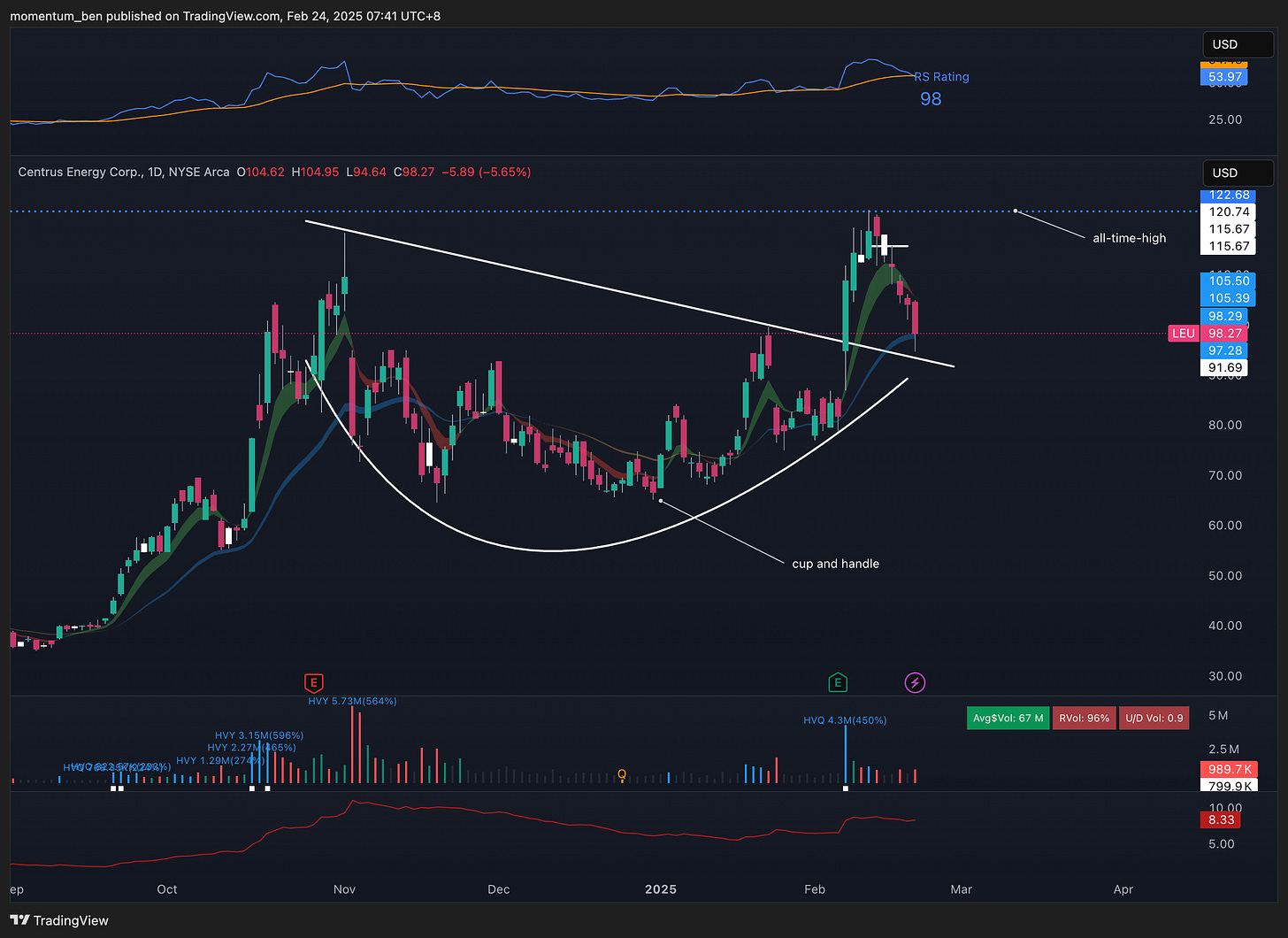Screen dimensions: 1288x938
Task: Click the RS Rating label
Action: click(x=942, y=77)
